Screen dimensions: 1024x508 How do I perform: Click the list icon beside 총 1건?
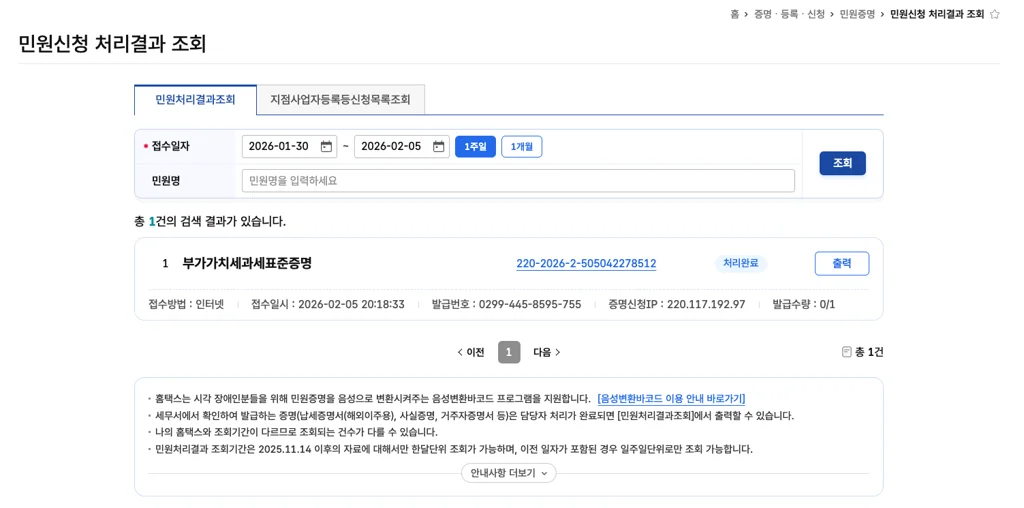(847, 352)
